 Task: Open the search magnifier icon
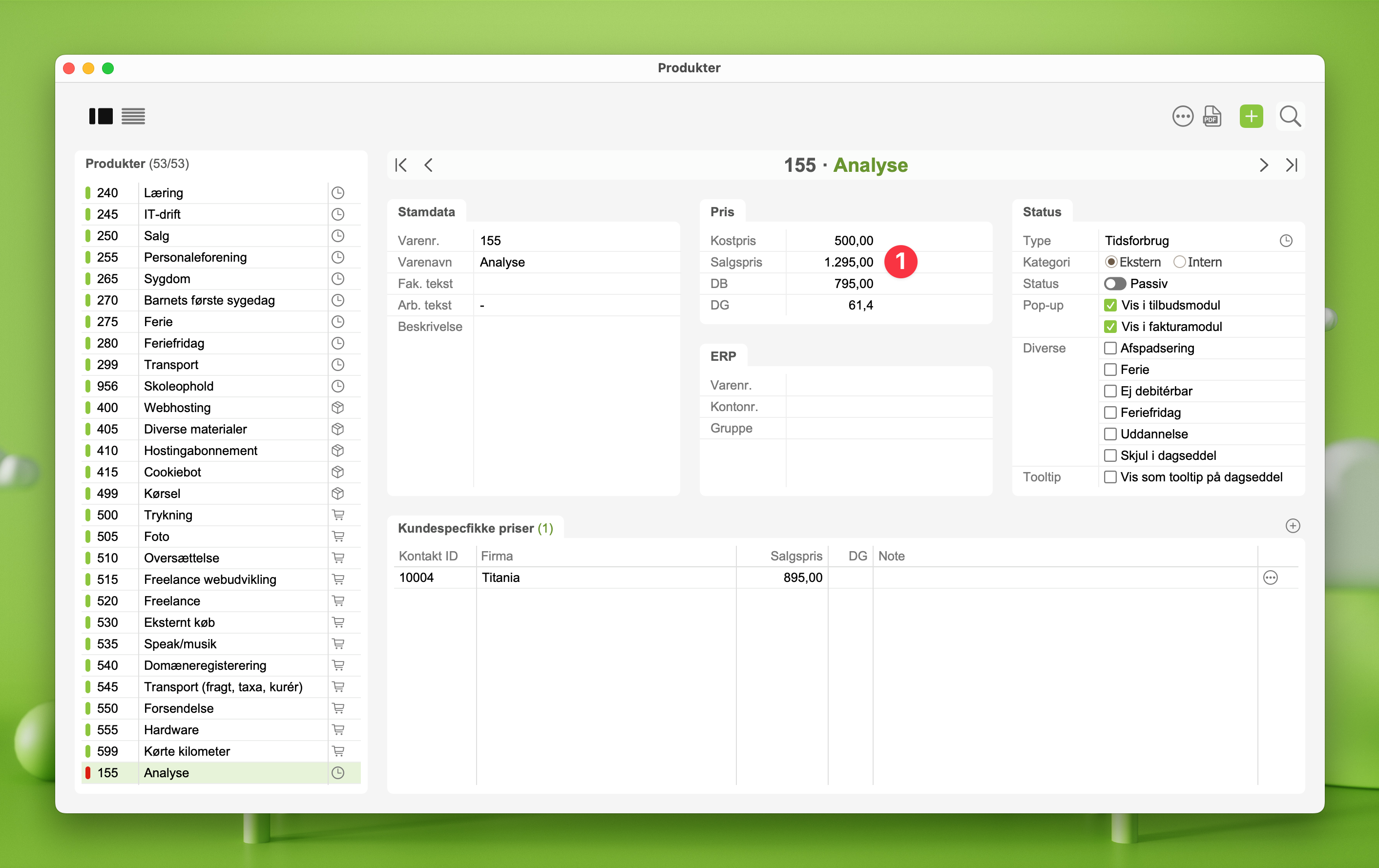(x=1290, y=116)
